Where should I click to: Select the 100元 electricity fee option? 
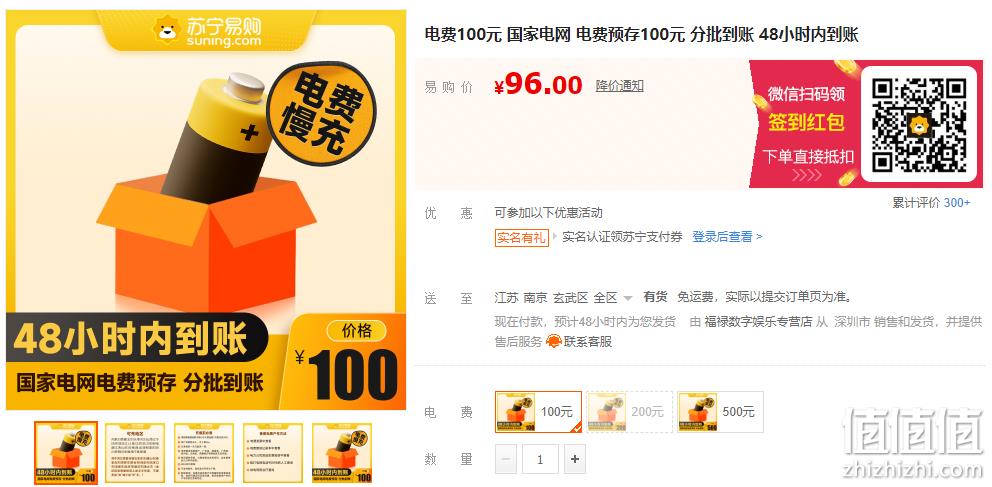tap(538, 412)
